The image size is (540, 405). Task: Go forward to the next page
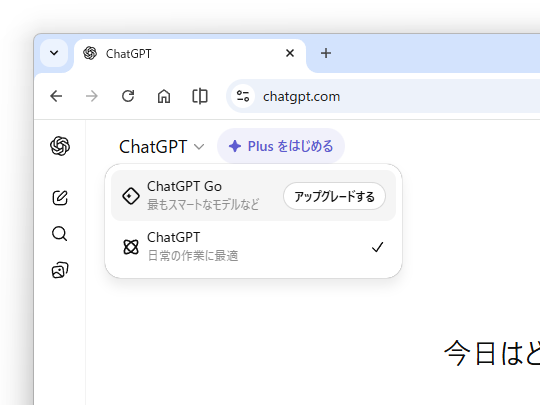tap(92, 96)
